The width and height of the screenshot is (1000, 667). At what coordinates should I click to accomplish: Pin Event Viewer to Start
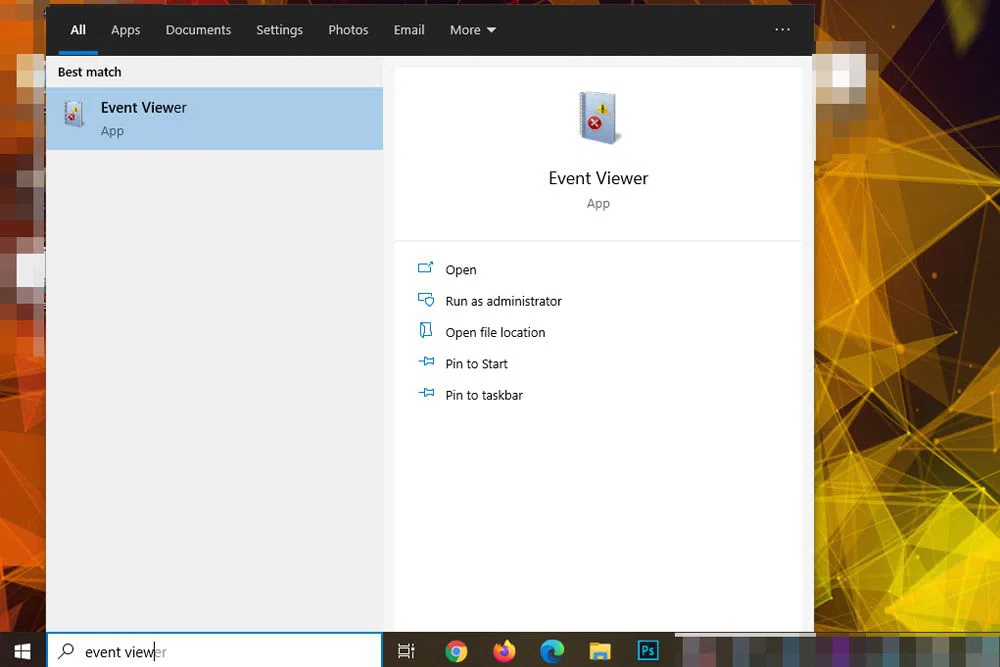tap(476, 364)
